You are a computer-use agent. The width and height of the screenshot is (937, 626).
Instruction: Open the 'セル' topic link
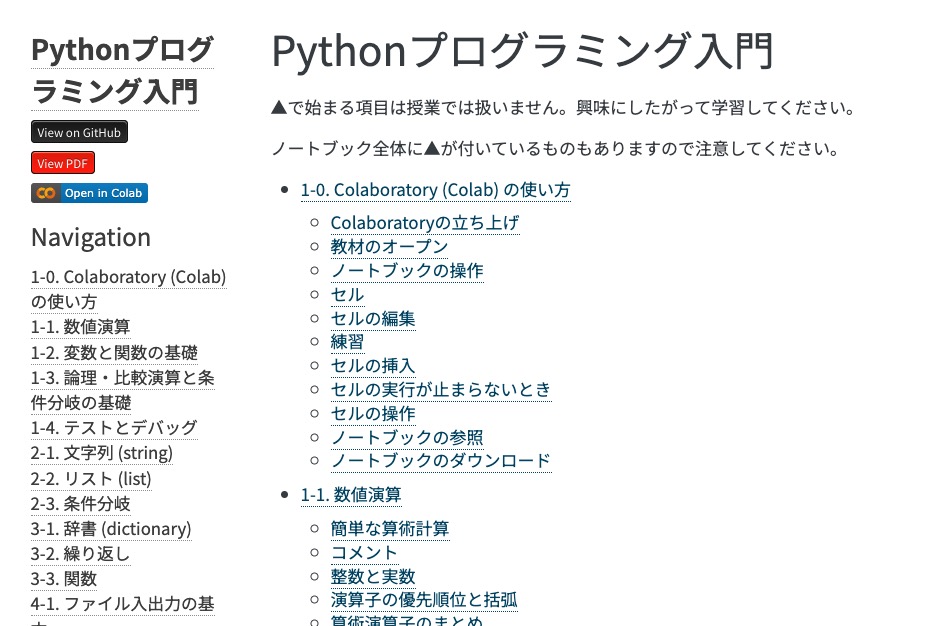click(x=346, y=294)
